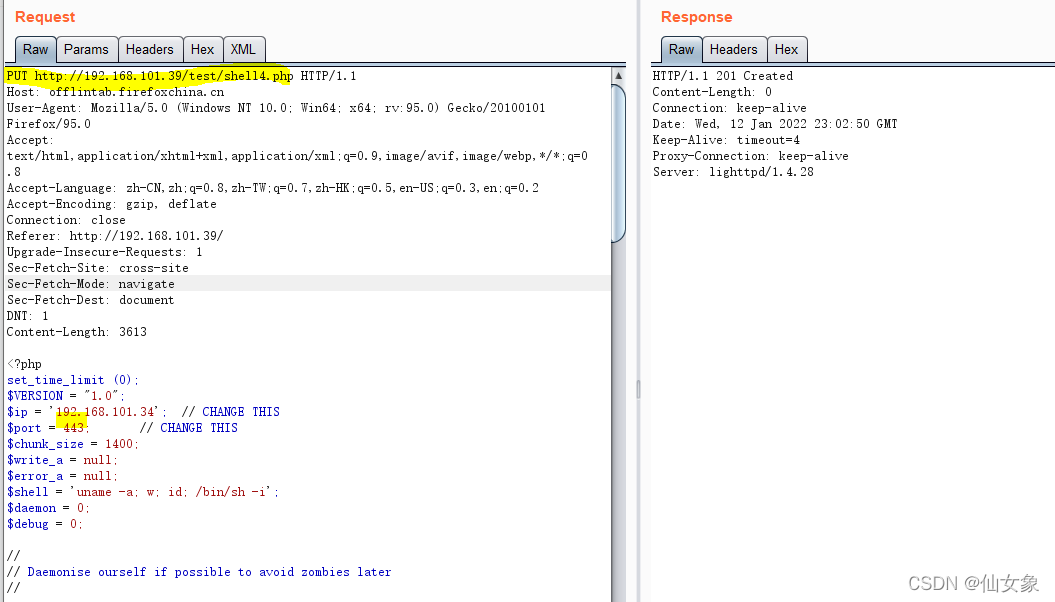Click the request pane scrollbar thumb
1055x602 pixels.
[x=618, y=163]
